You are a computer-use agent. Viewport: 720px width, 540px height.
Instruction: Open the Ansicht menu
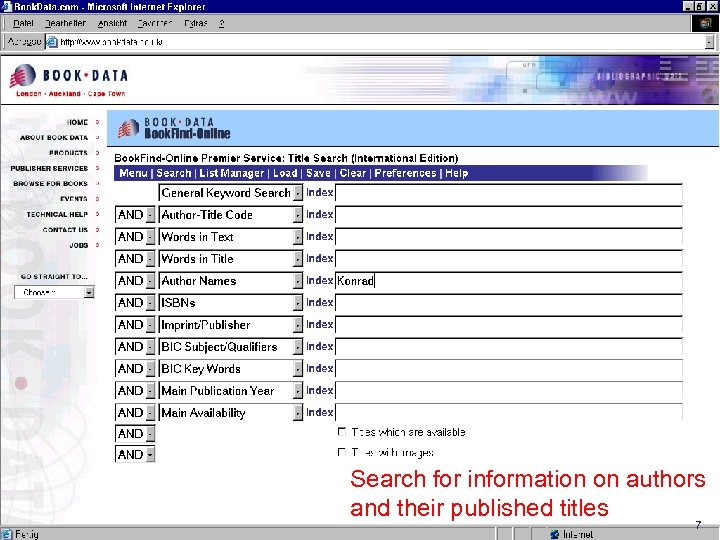pos(112,23)
